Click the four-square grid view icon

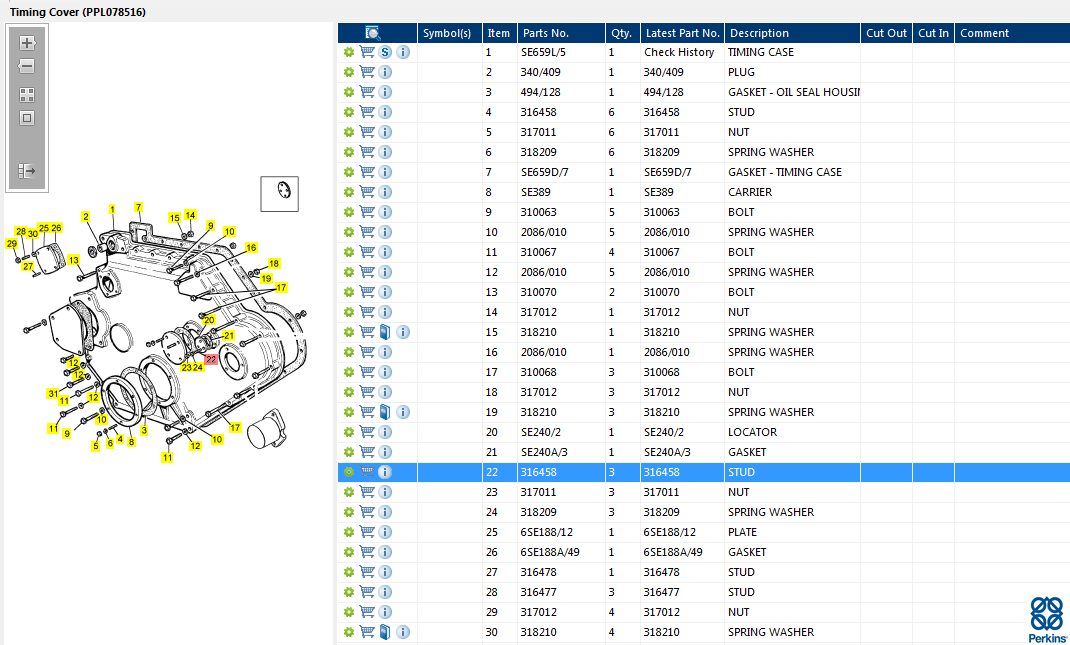[27, 95]
